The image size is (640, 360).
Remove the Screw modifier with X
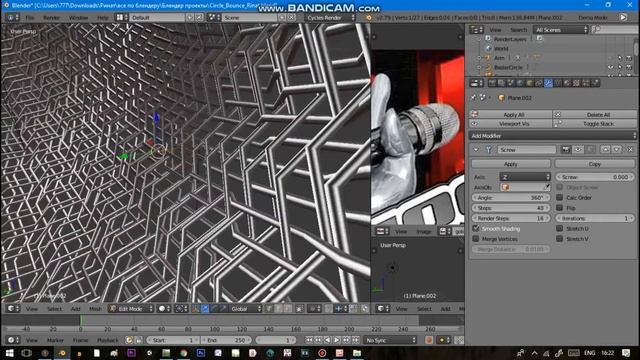point(630,150)
